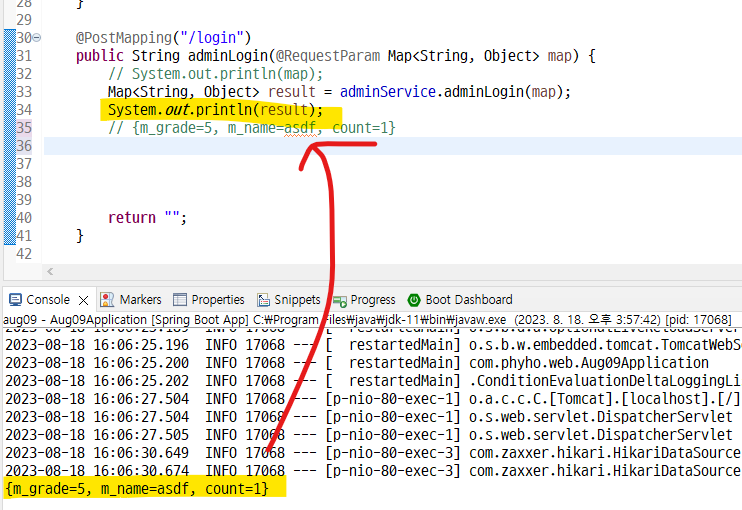Click the Console tab icon
Viewport: 742px width, 510px height.
(x=15, y=299)
